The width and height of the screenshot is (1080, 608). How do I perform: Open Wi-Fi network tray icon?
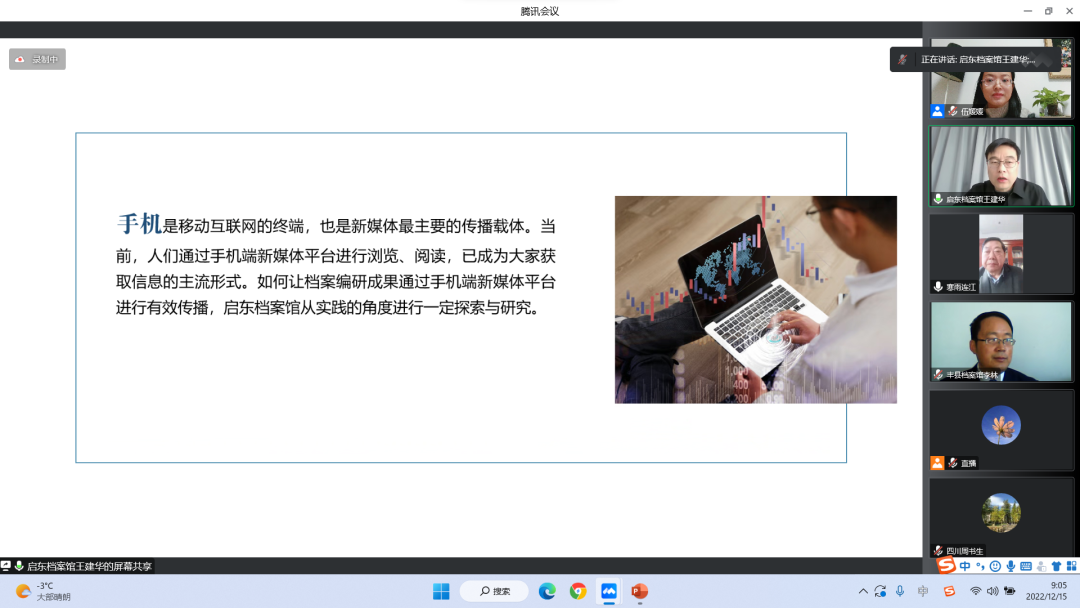[975, 591]
